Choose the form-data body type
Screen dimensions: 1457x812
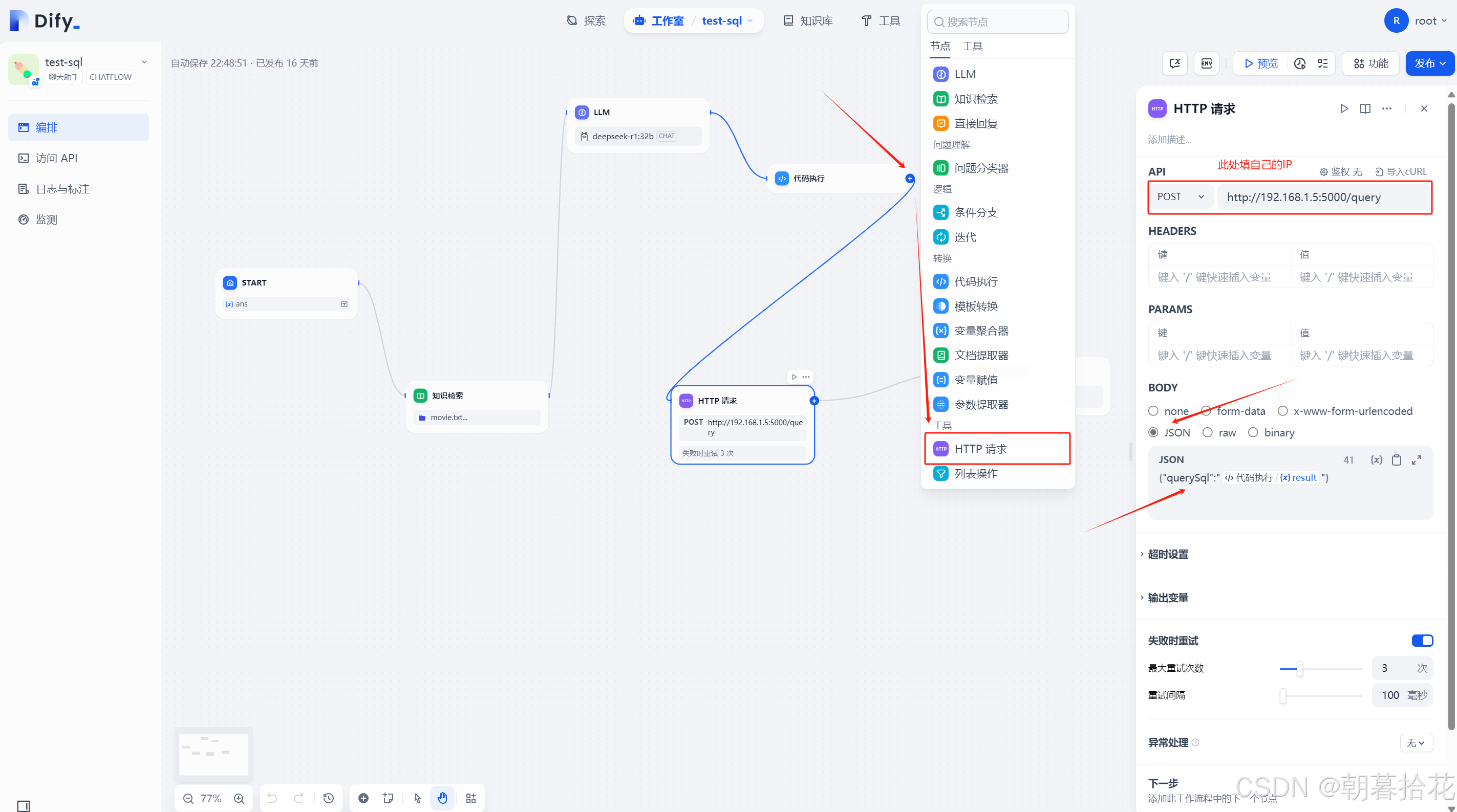point(1206,411)
